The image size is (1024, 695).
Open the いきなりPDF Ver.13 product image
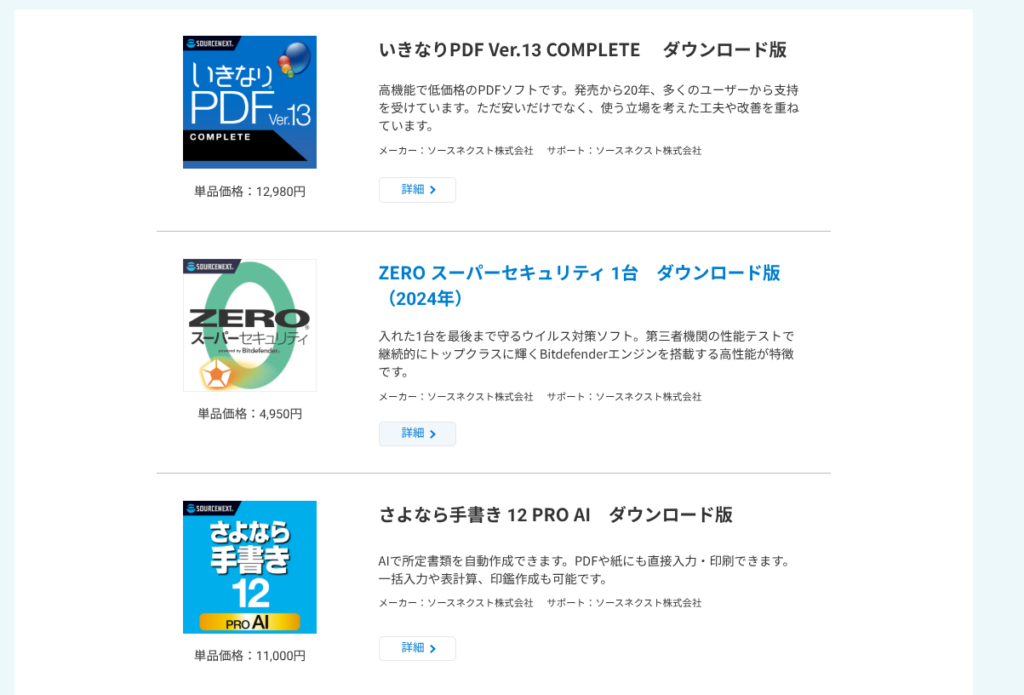click(x=249, y=102)
